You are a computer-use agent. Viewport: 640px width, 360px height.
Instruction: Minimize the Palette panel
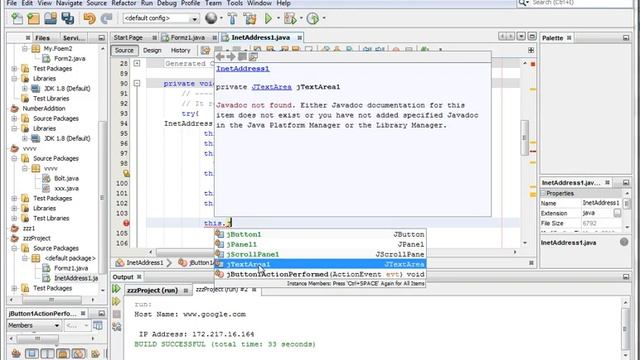[x=626, y=38]
